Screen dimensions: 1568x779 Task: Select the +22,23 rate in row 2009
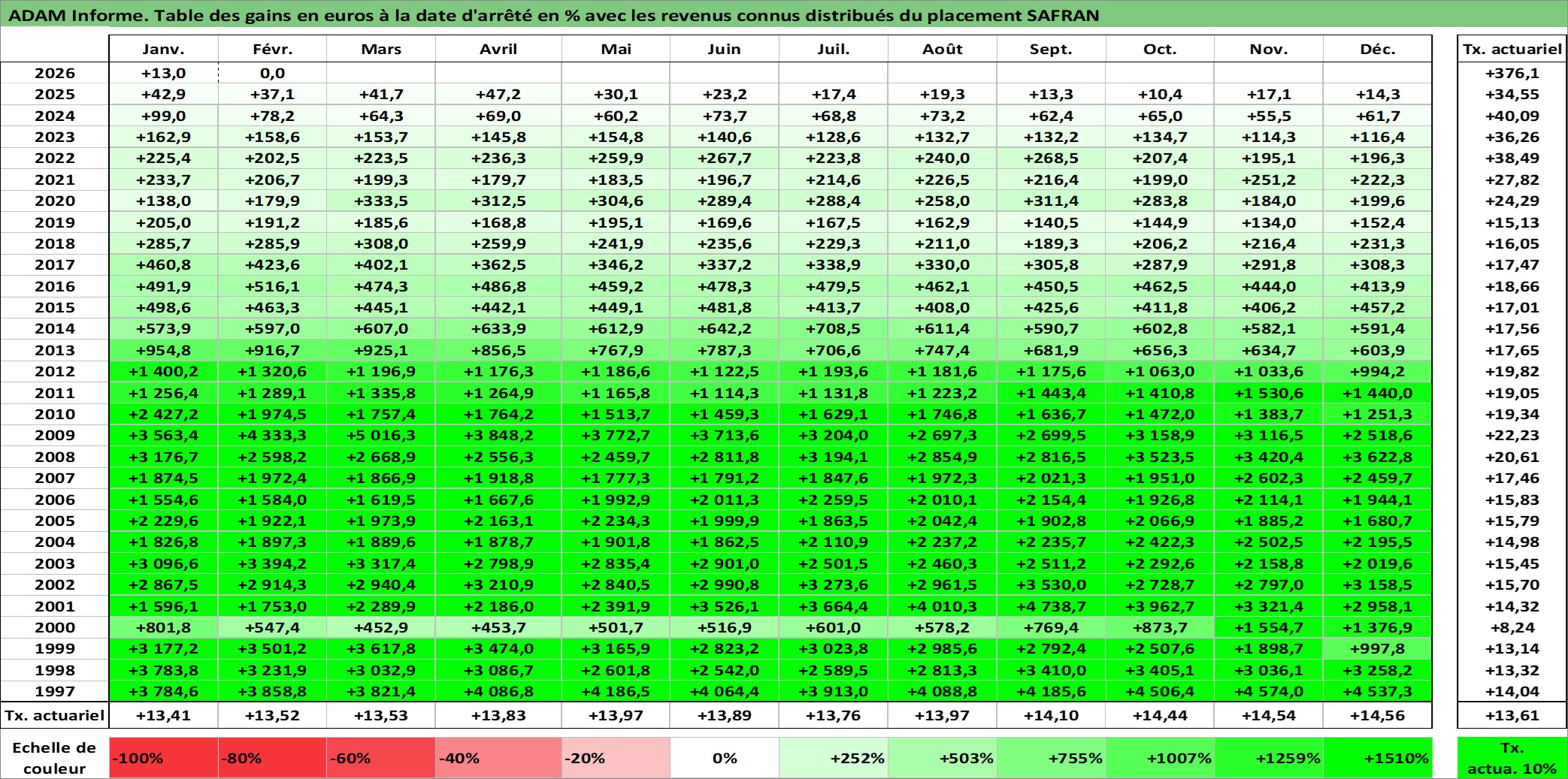pos(1512,435)
